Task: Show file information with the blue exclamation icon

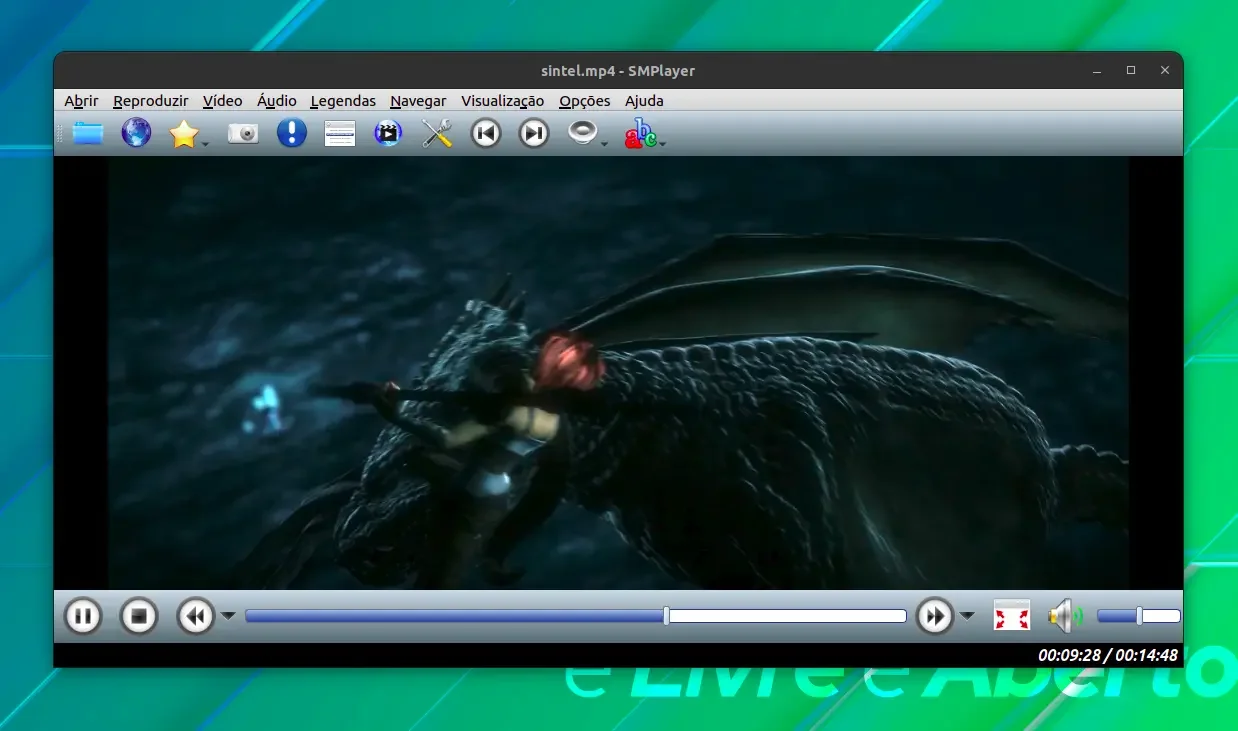Action: point(291,133)
